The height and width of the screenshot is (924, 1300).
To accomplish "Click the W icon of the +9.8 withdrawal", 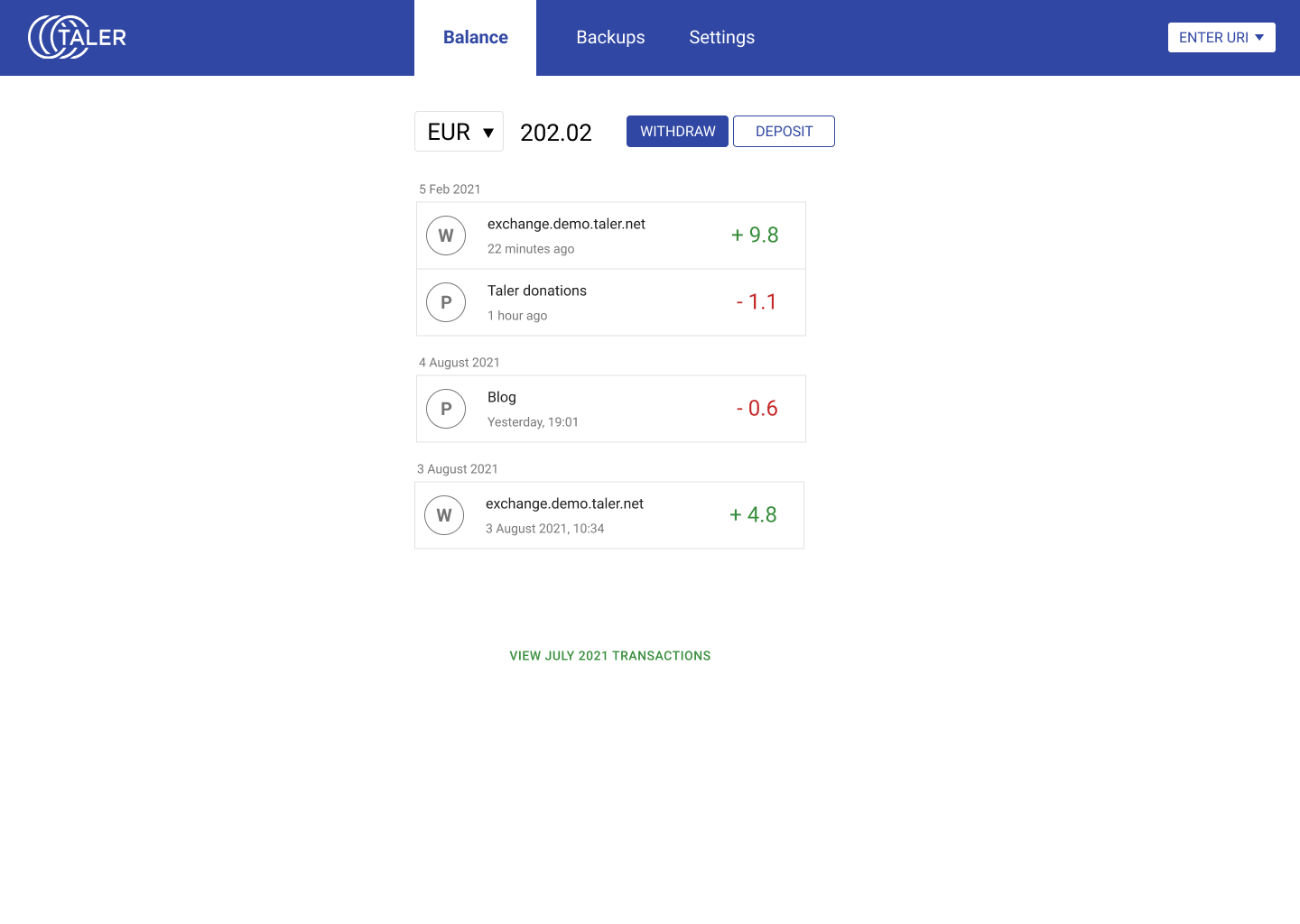I will pos(446,236).
